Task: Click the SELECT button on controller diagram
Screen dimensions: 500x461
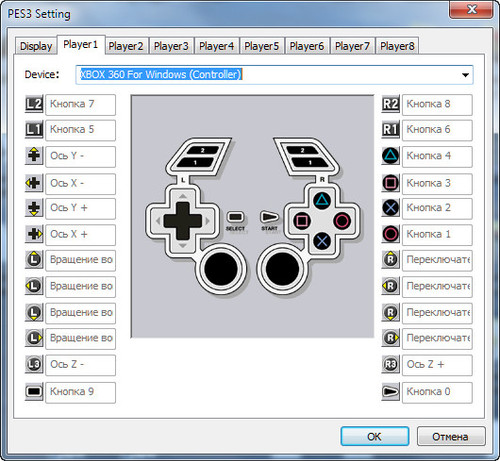Action: 235,217
